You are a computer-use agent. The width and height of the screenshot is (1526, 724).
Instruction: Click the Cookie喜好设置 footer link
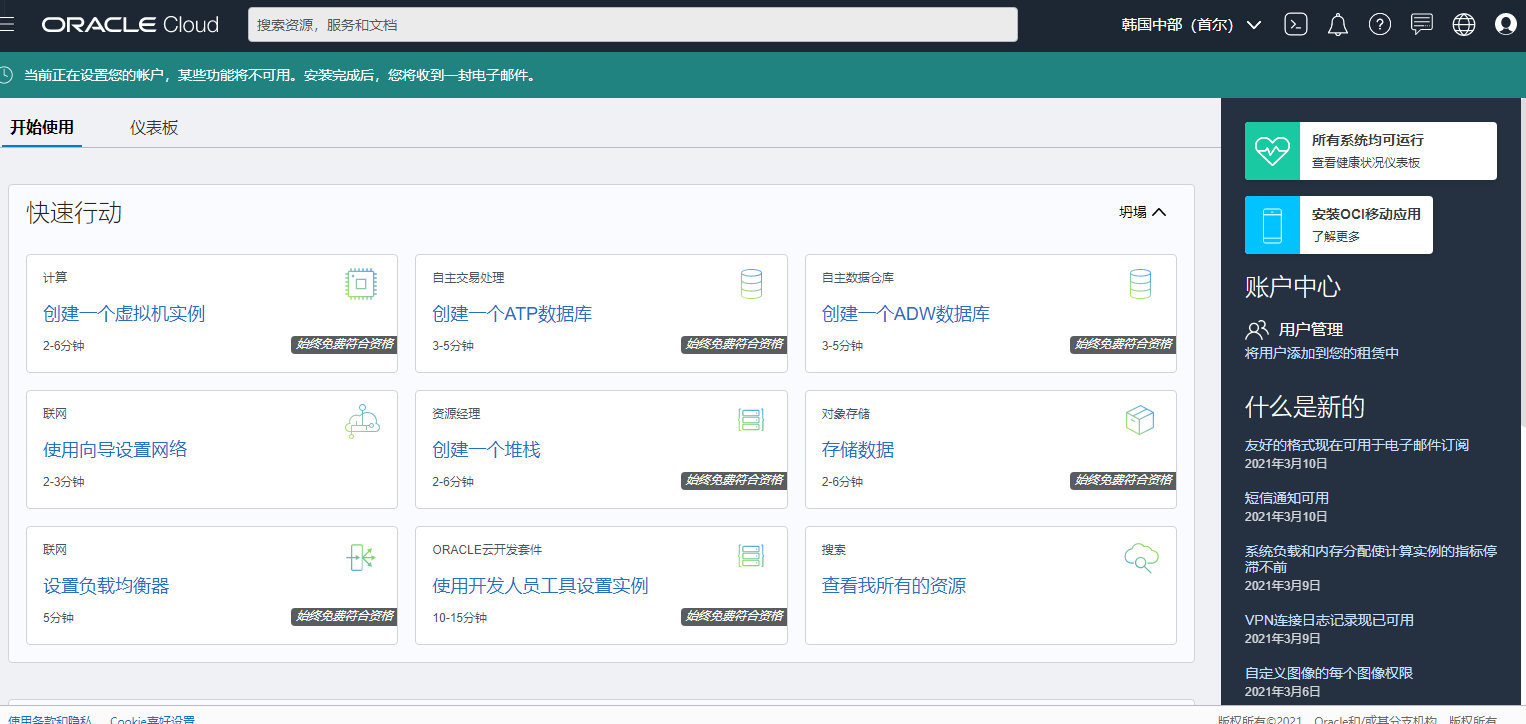(152, 719)
